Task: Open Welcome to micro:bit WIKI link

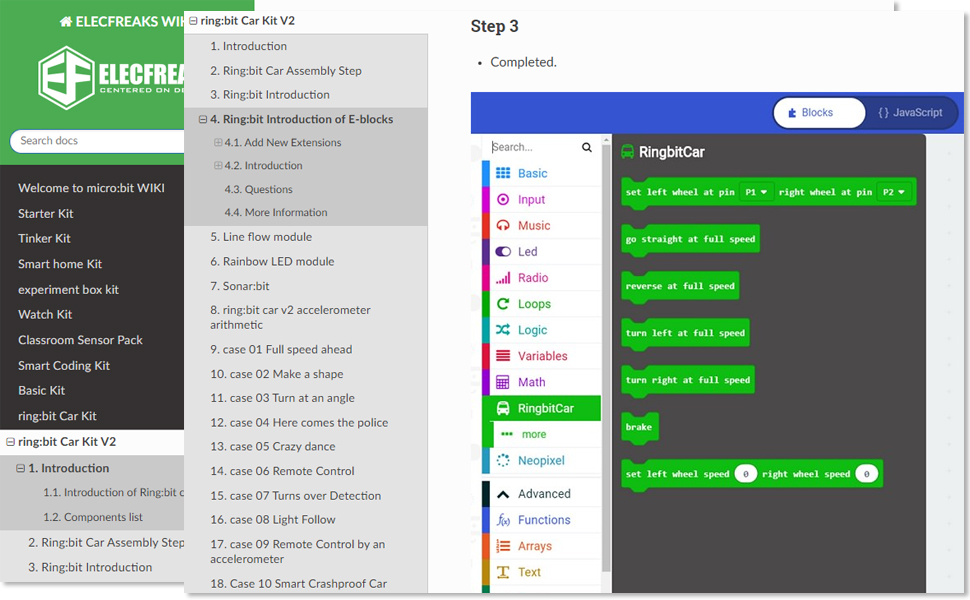Action: pyautogui.click(x=92, y=188)
